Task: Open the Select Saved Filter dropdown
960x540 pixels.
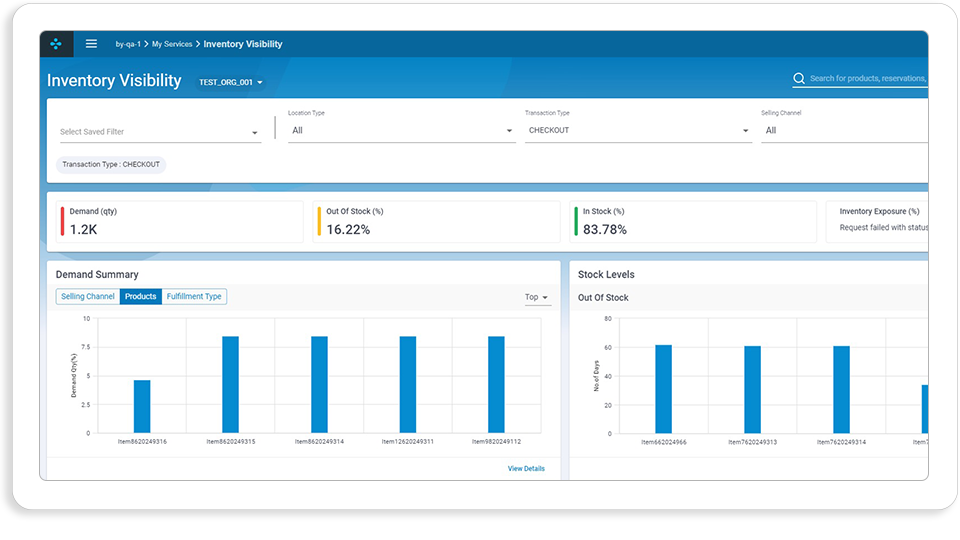Action: (x=160, y=132)
